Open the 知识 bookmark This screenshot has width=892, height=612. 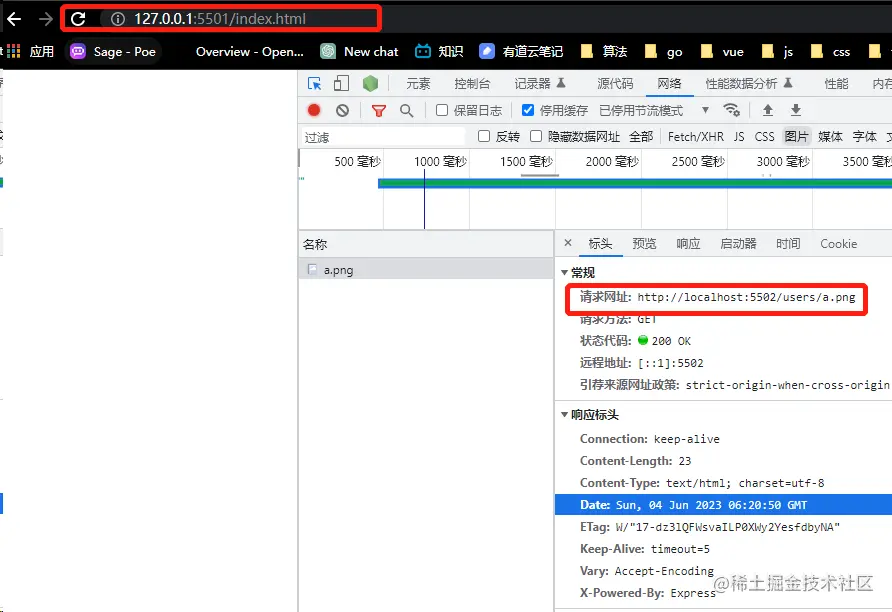point(439,52)
